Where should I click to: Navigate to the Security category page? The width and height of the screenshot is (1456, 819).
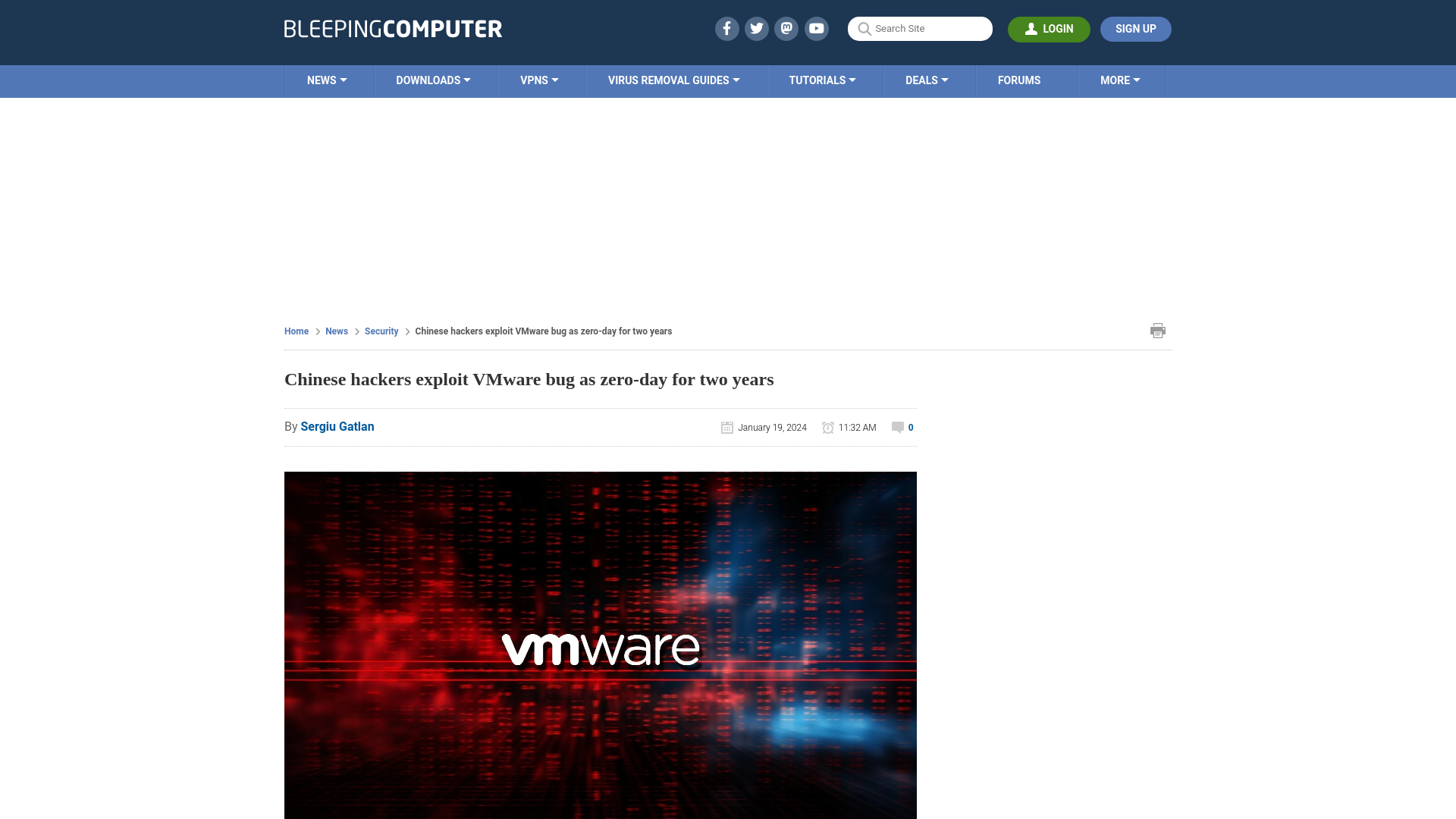tap(381, 331)
